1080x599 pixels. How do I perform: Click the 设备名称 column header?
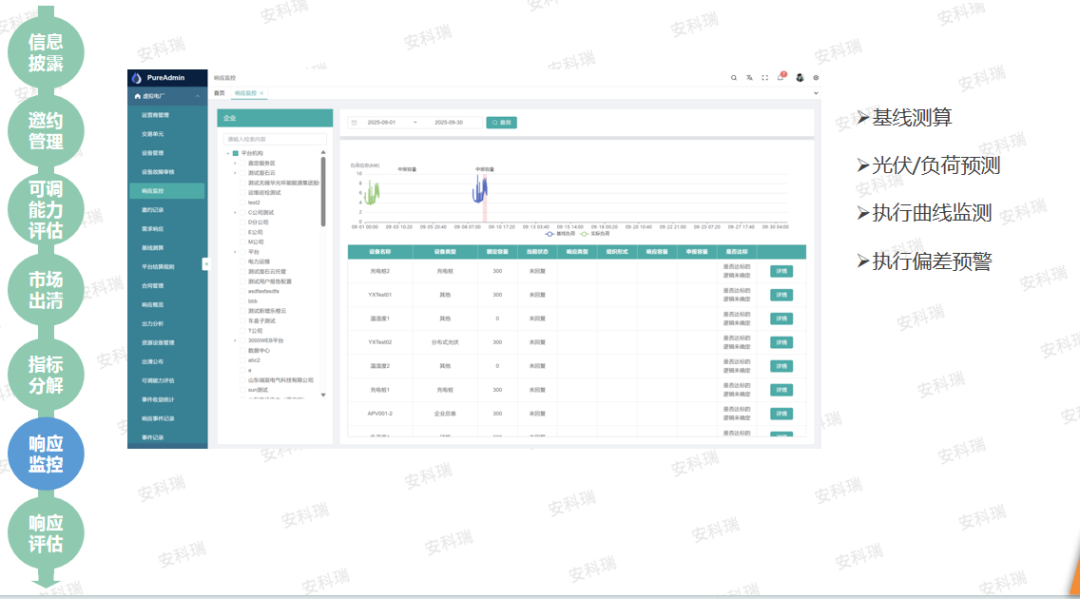[380, 252]
